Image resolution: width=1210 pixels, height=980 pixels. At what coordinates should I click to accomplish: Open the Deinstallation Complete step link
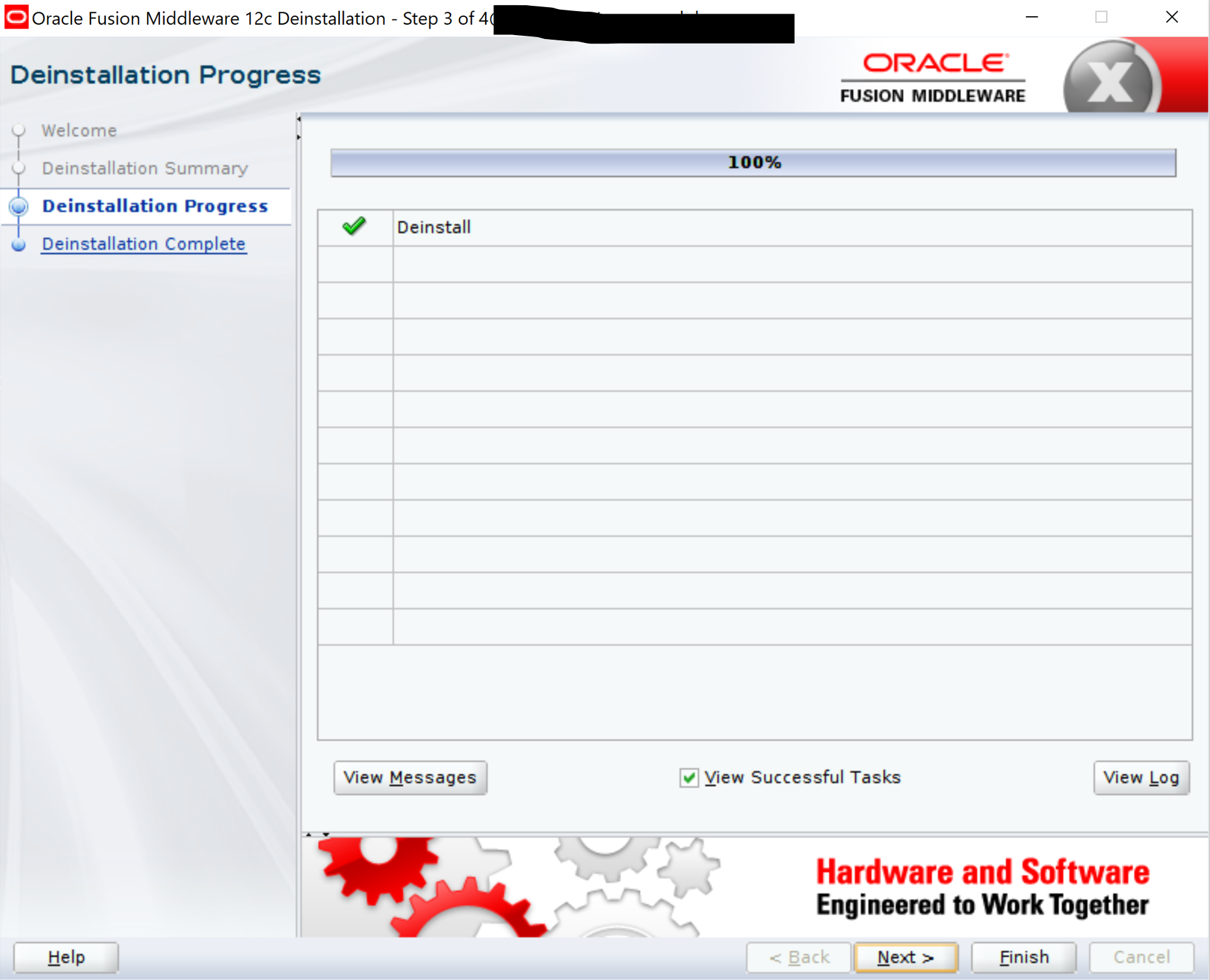(144, 244)
